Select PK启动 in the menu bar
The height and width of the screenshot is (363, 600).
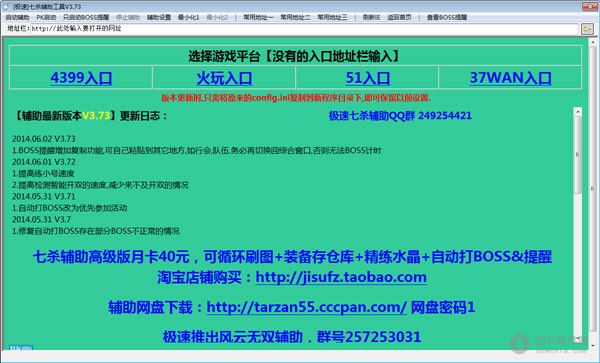[46, 17]
